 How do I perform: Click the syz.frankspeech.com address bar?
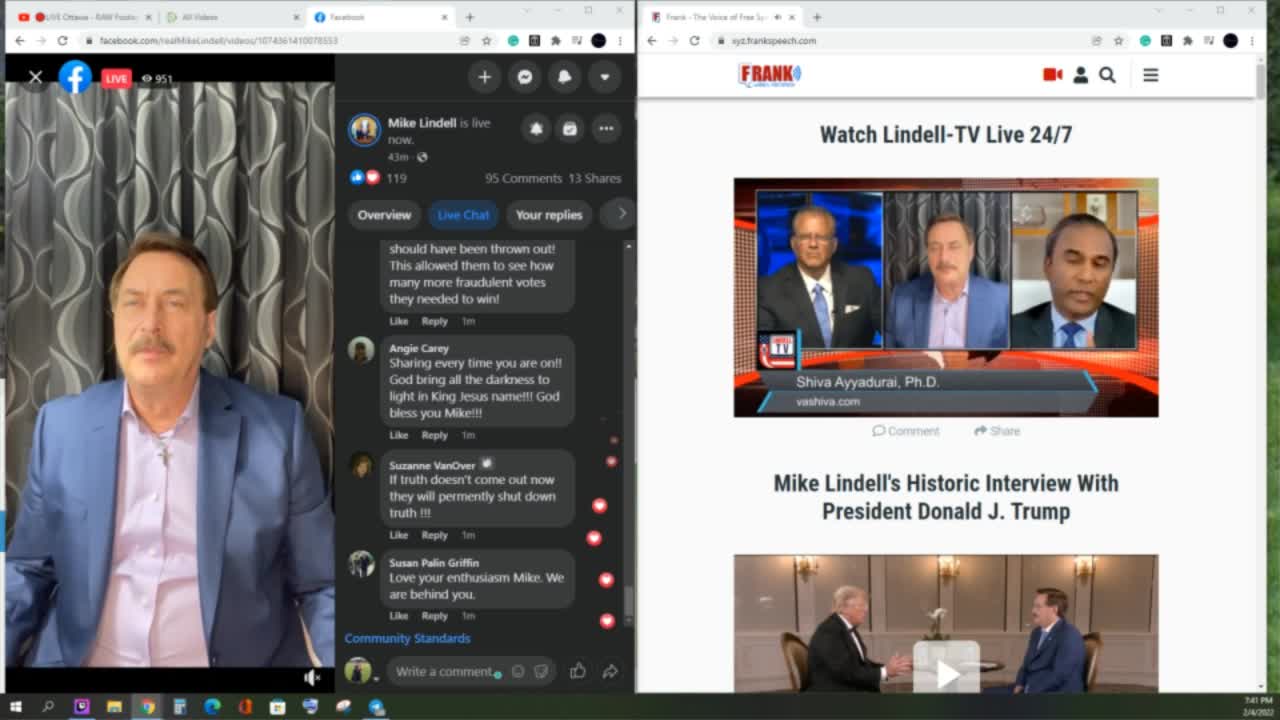pyautogui.click(x=900, y=41)
